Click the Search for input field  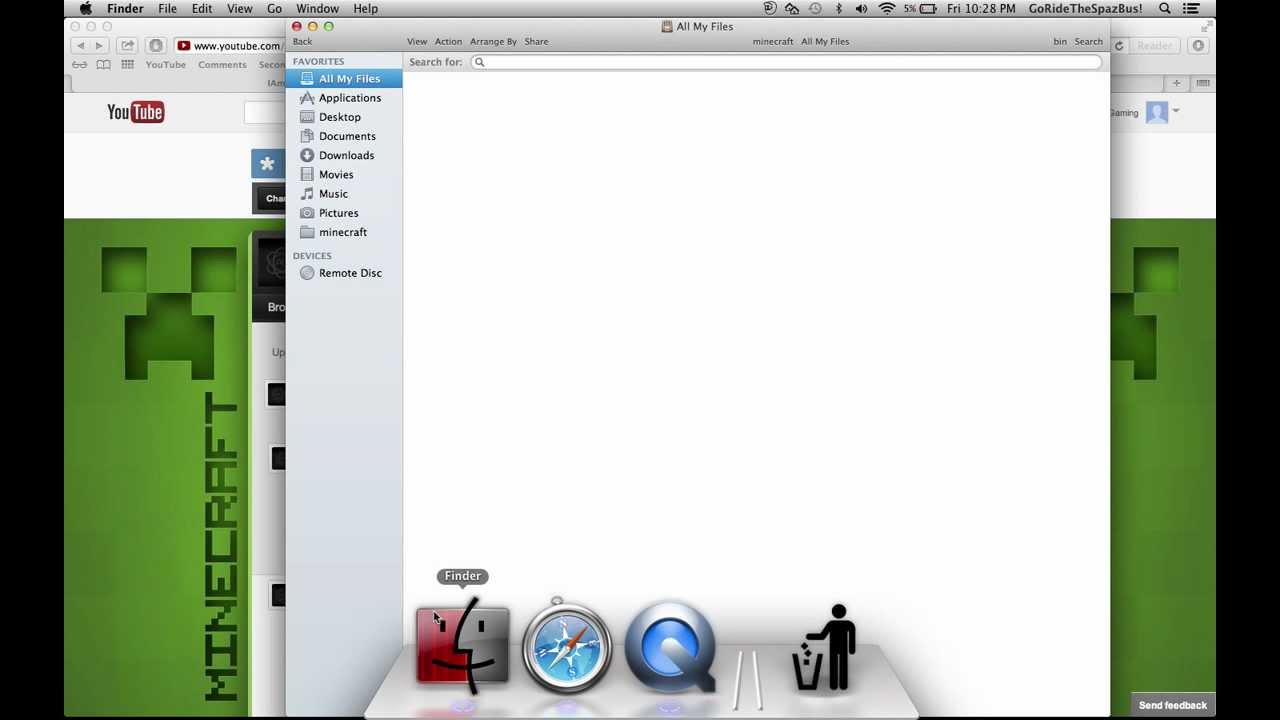click(785, 62)
